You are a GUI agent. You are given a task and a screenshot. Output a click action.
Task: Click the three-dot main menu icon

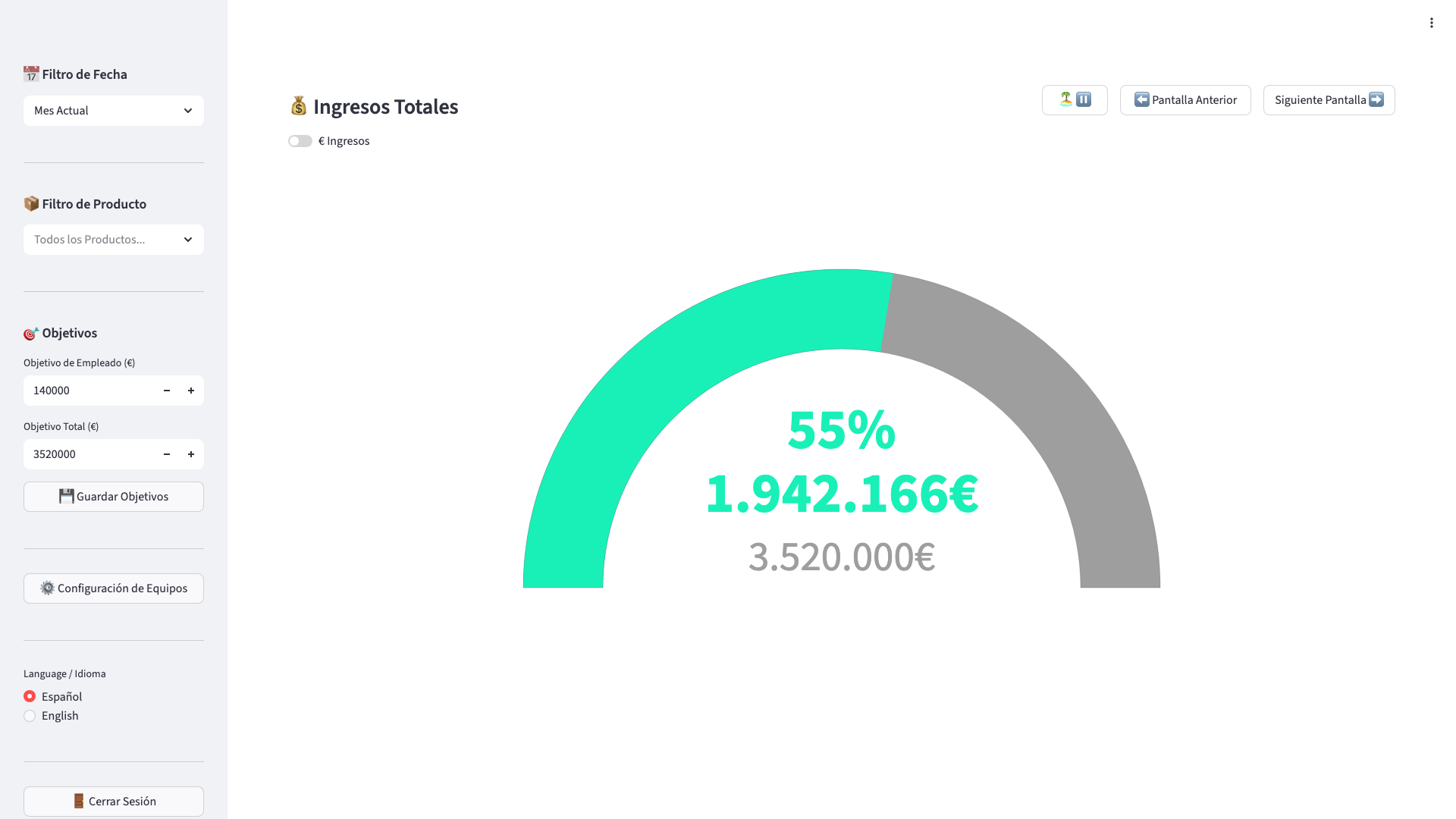point(1432,23)
